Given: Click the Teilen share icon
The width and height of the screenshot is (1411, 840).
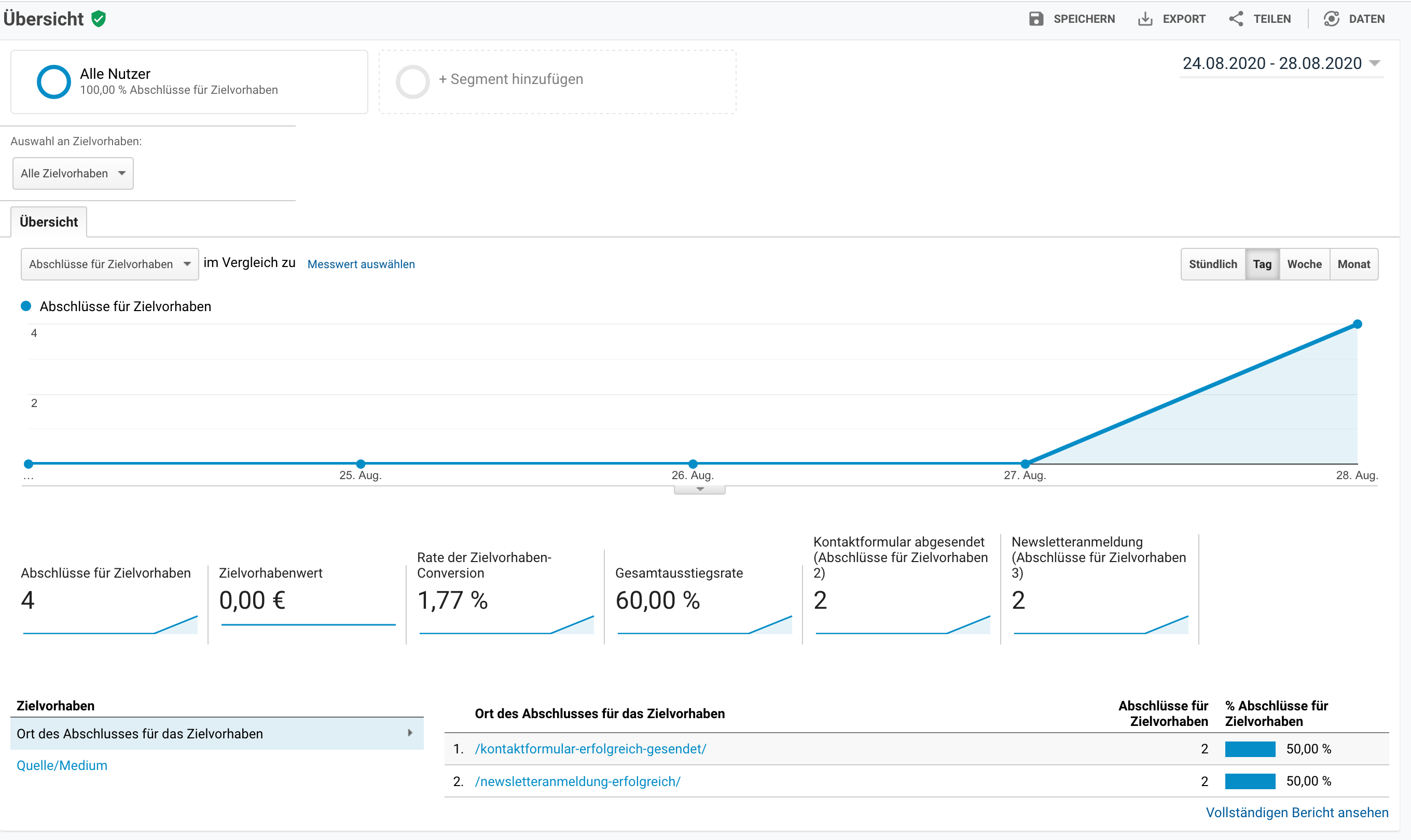Looking at the screenshot, I should coord(1236,19).
